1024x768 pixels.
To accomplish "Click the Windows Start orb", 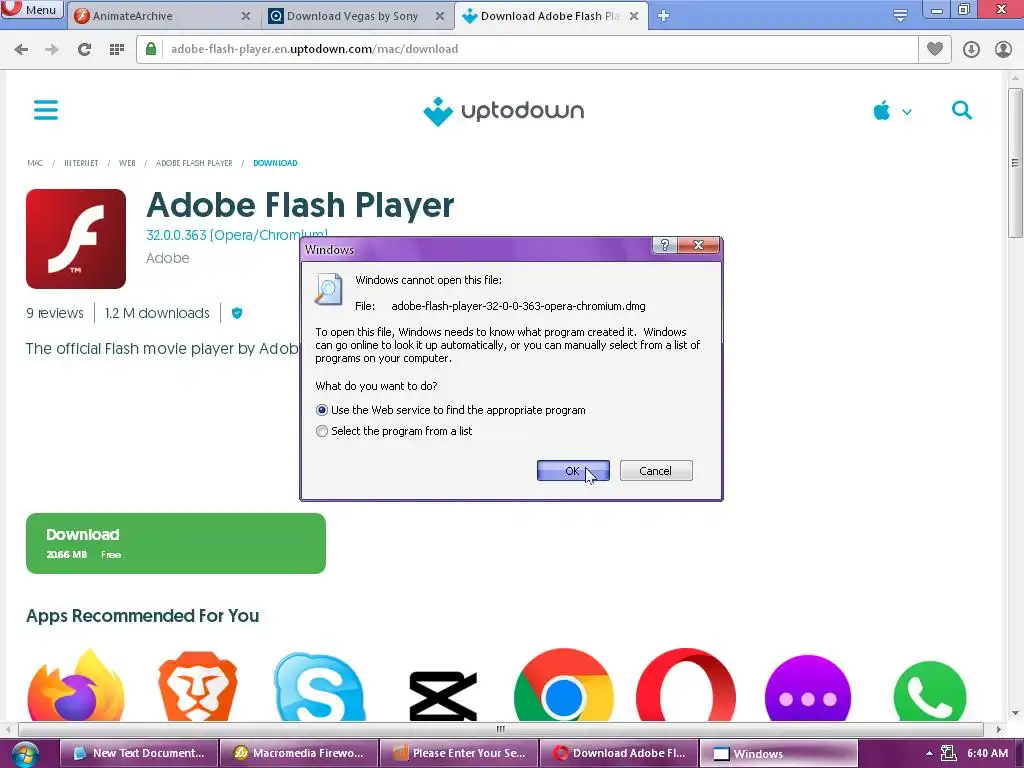I will click(24, 754).
